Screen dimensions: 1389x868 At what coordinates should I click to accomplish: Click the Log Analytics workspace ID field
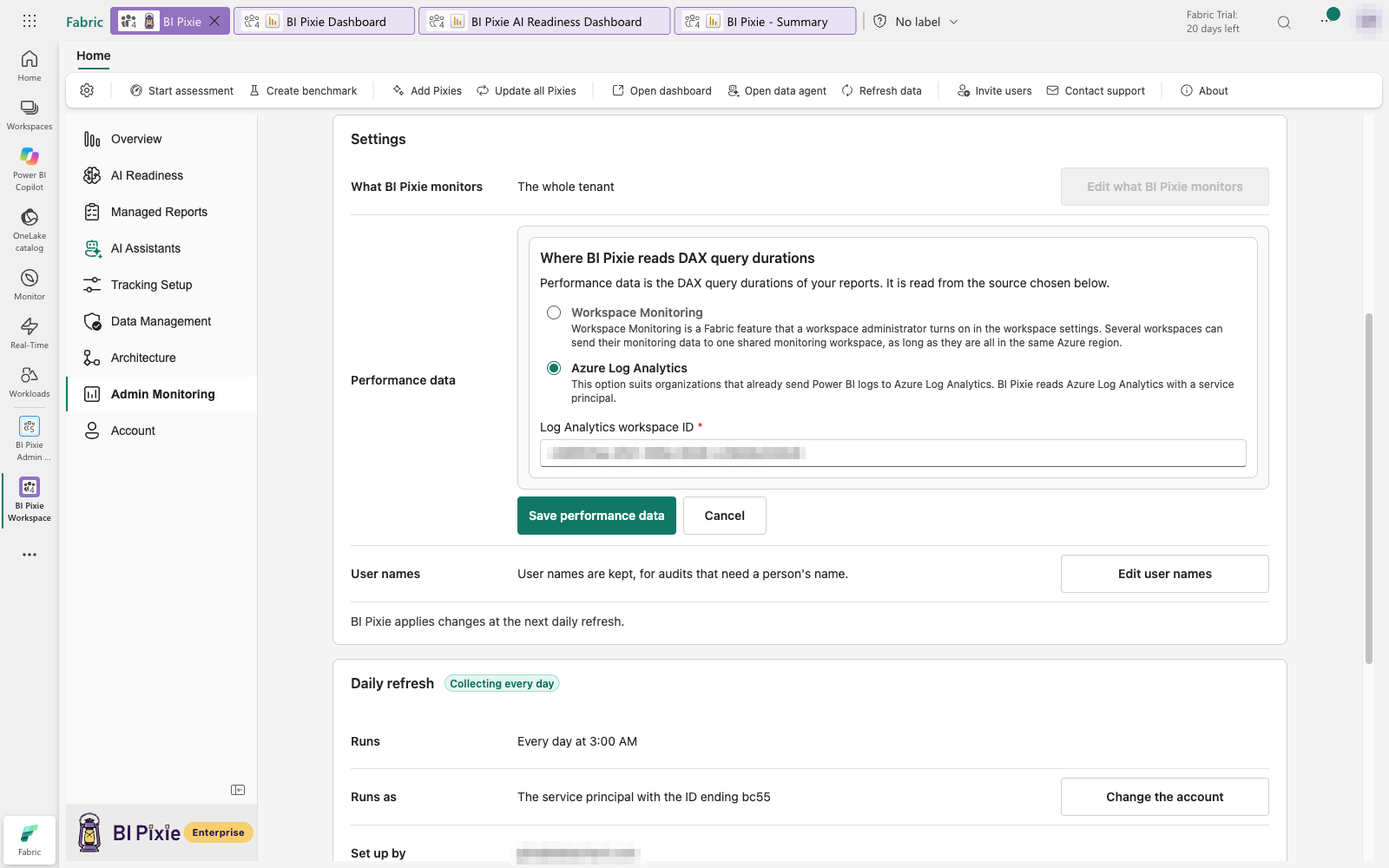click(893, 453)
